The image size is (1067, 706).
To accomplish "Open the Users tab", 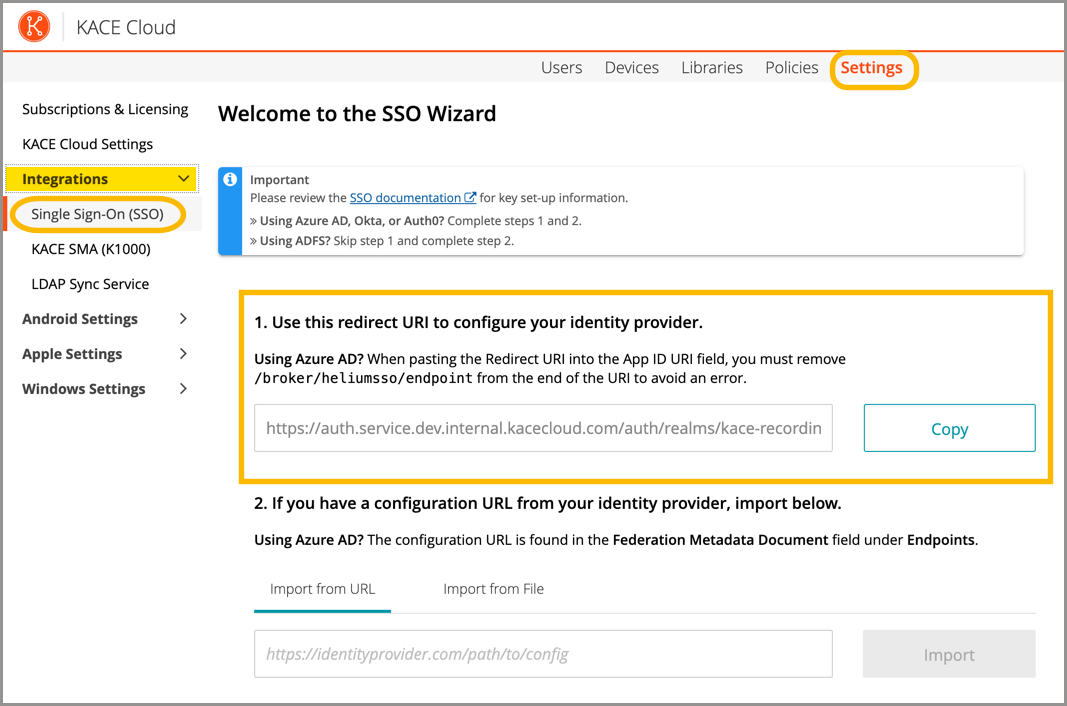I will [x=561, y=68].
